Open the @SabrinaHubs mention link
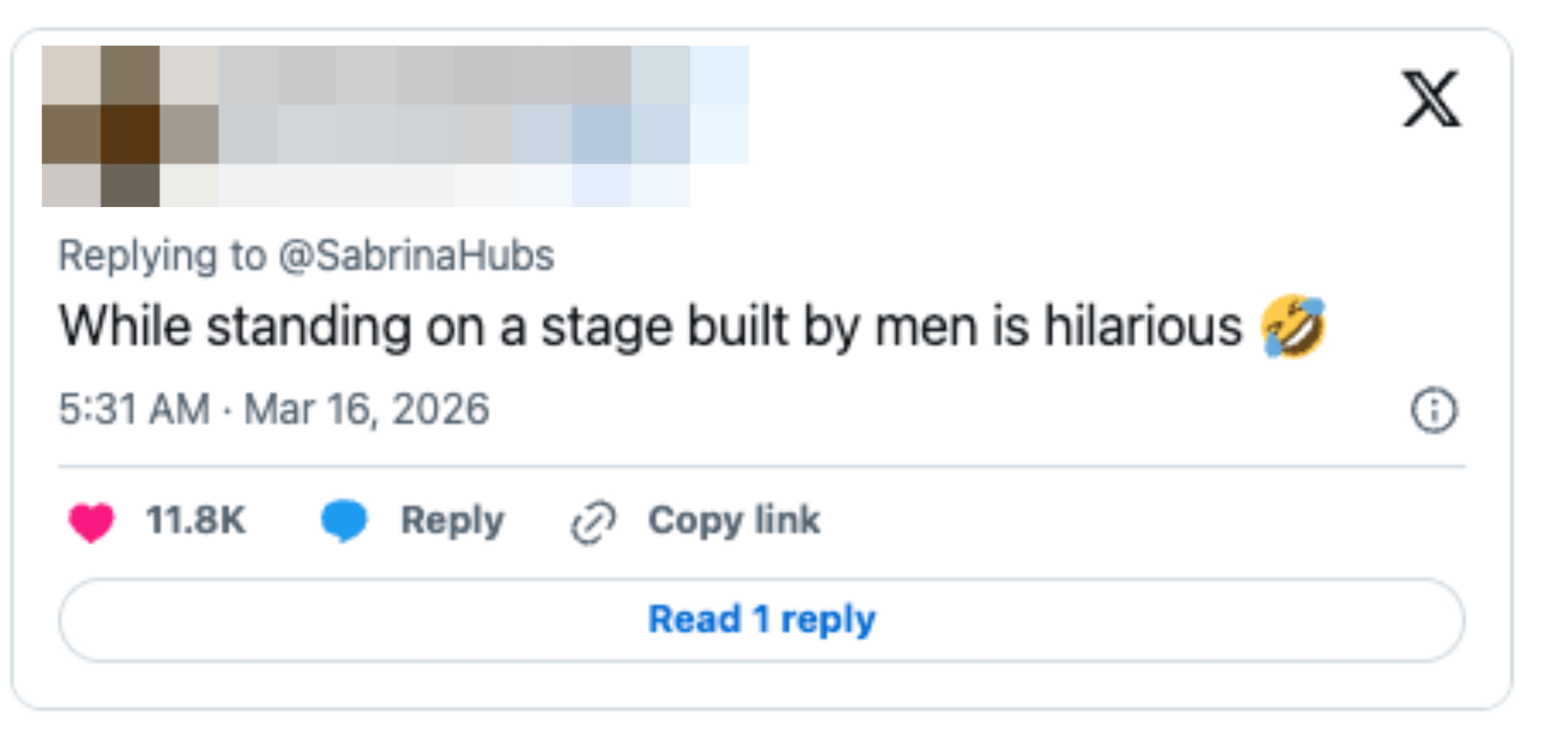 click(417, 256)
